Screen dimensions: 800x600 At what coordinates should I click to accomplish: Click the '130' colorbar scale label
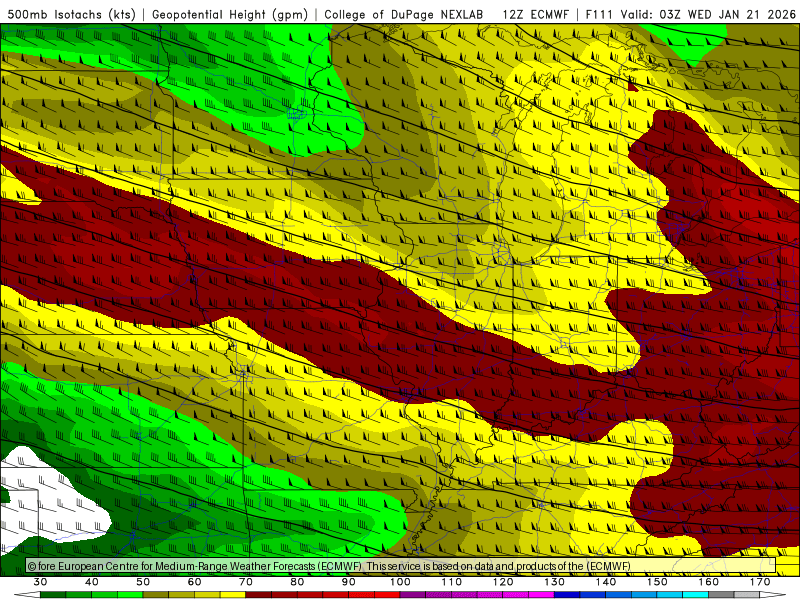555,582
